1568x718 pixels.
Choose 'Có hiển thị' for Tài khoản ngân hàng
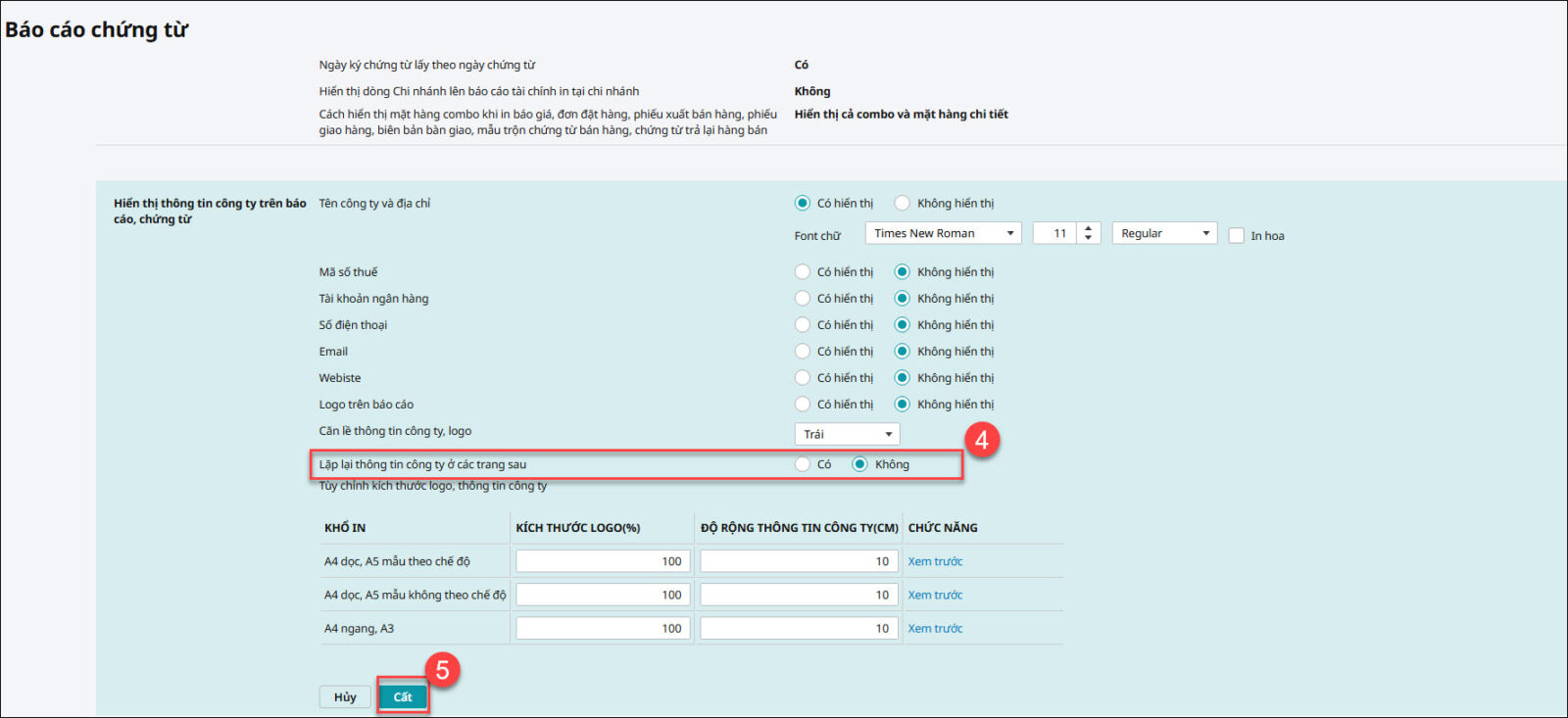[803, 298]
